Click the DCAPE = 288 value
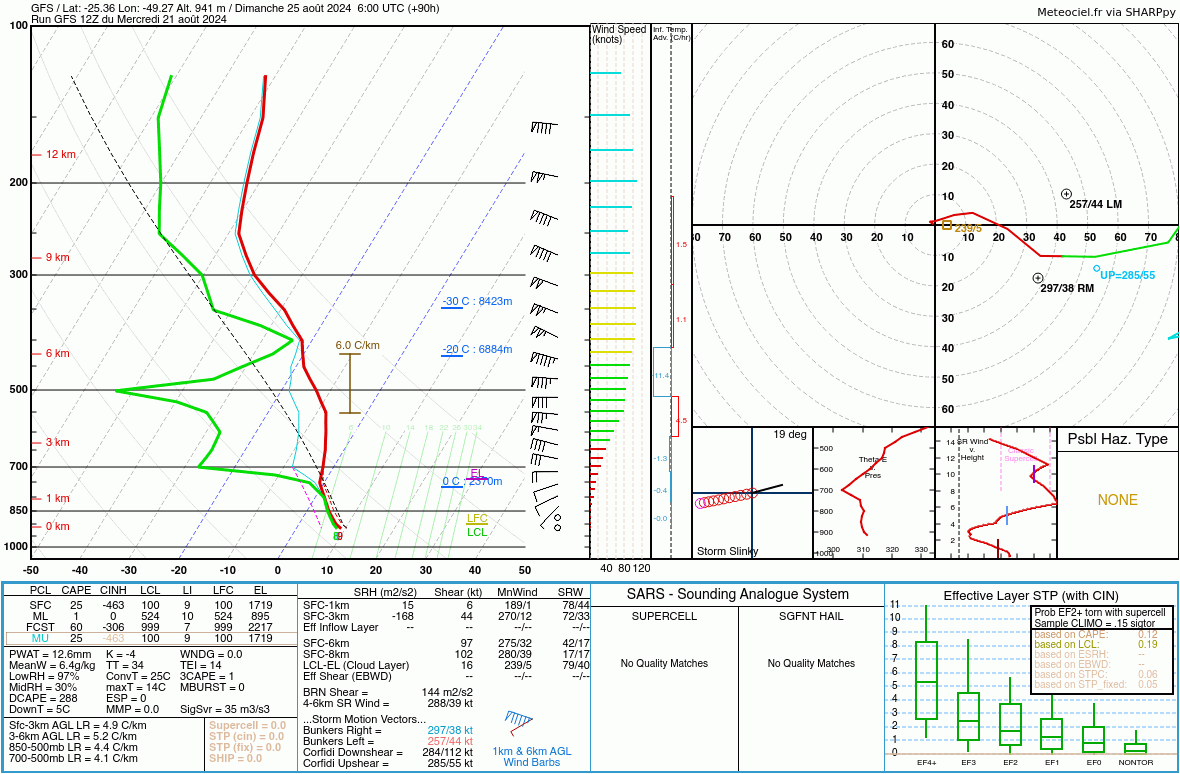This screenshot has height=774, width=1180. tap(43, 698)
